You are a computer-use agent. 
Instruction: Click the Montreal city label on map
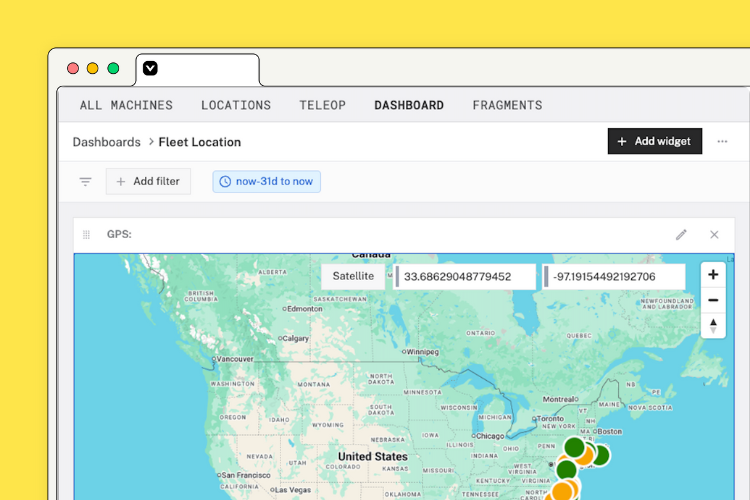click(558, 399)
